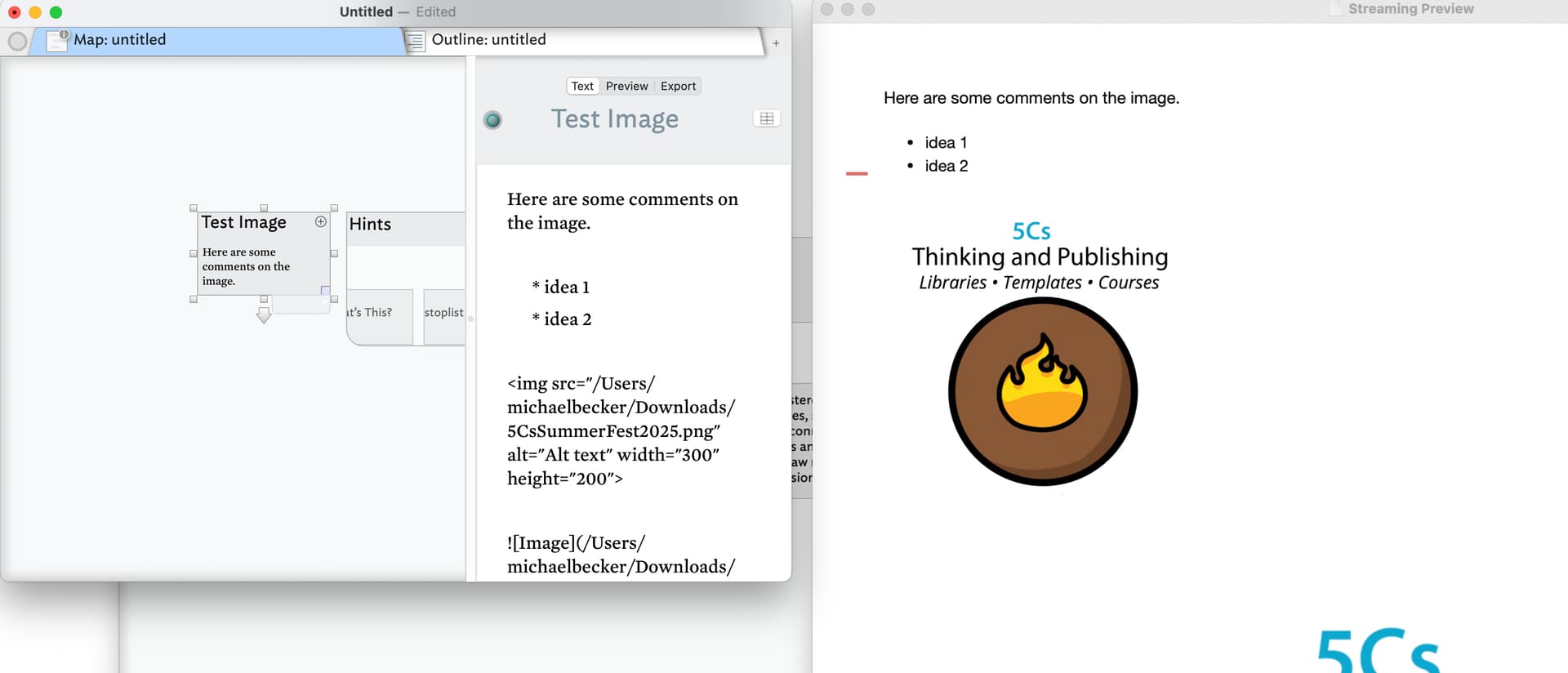Viewport: 1568px width, 673px height.
Task: Switch to the Map: untitled tab
Action: (219, 40)
